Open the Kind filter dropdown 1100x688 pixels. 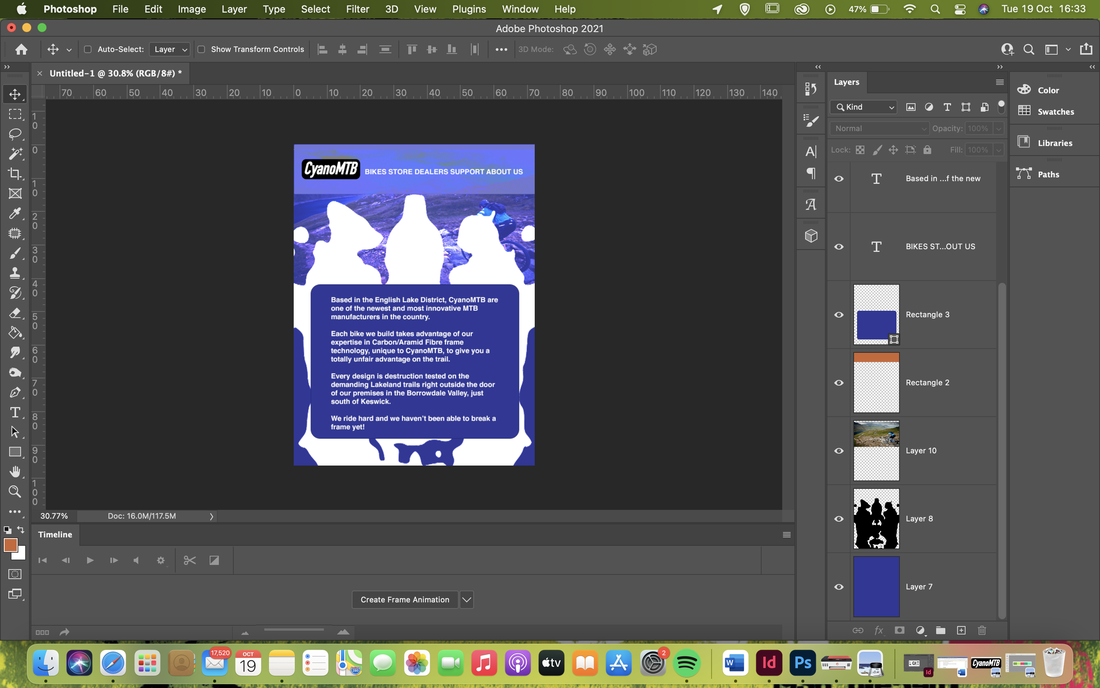point(864,107)
